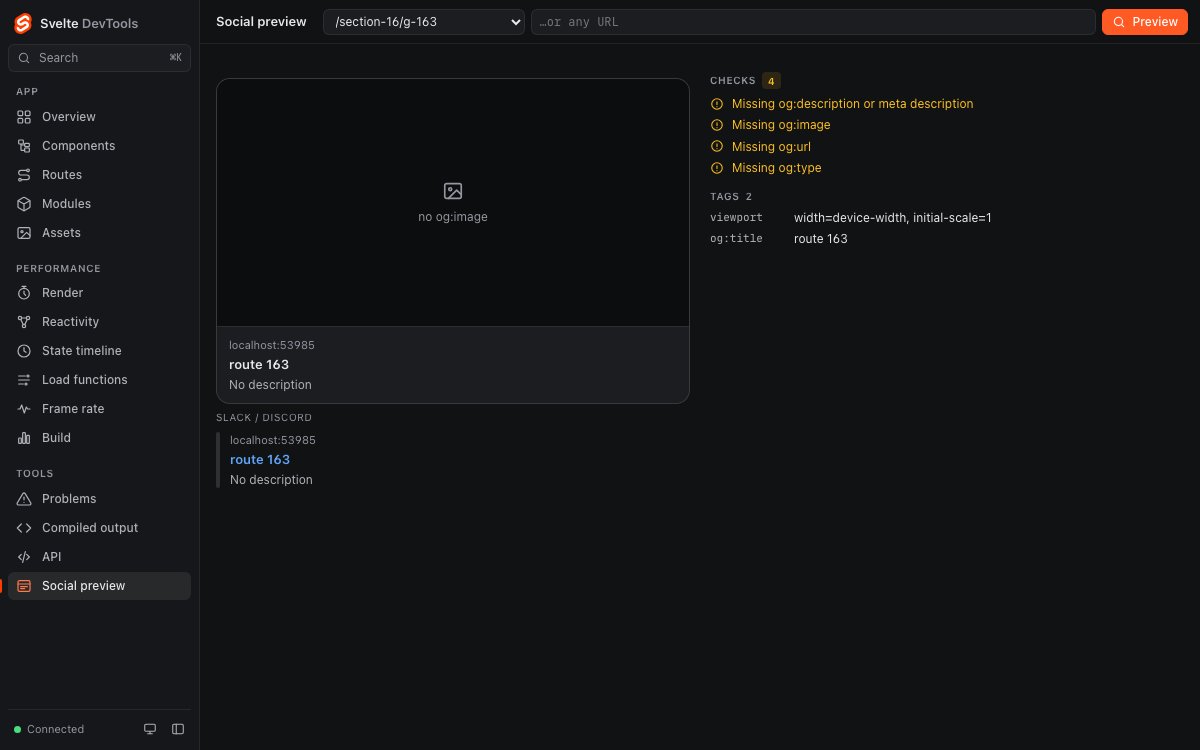Open the Social preview sidebar item
The height and width of the screenshot is (750, 1200).
99,586
